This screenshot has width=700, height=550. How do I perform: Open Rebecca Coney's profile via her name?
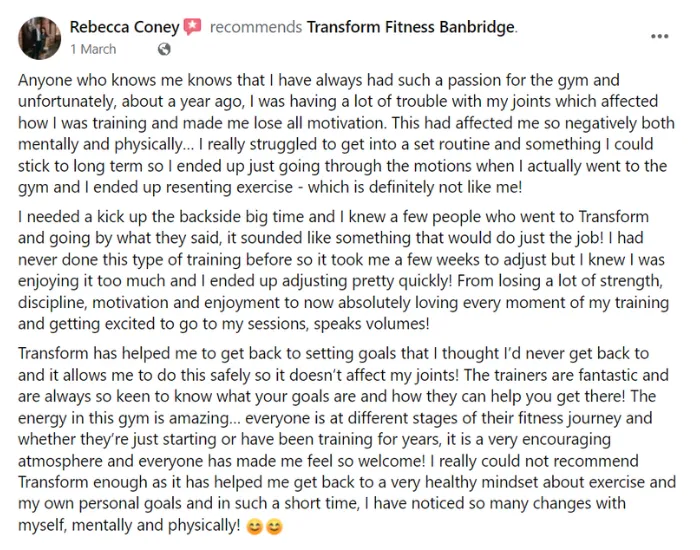125,27
